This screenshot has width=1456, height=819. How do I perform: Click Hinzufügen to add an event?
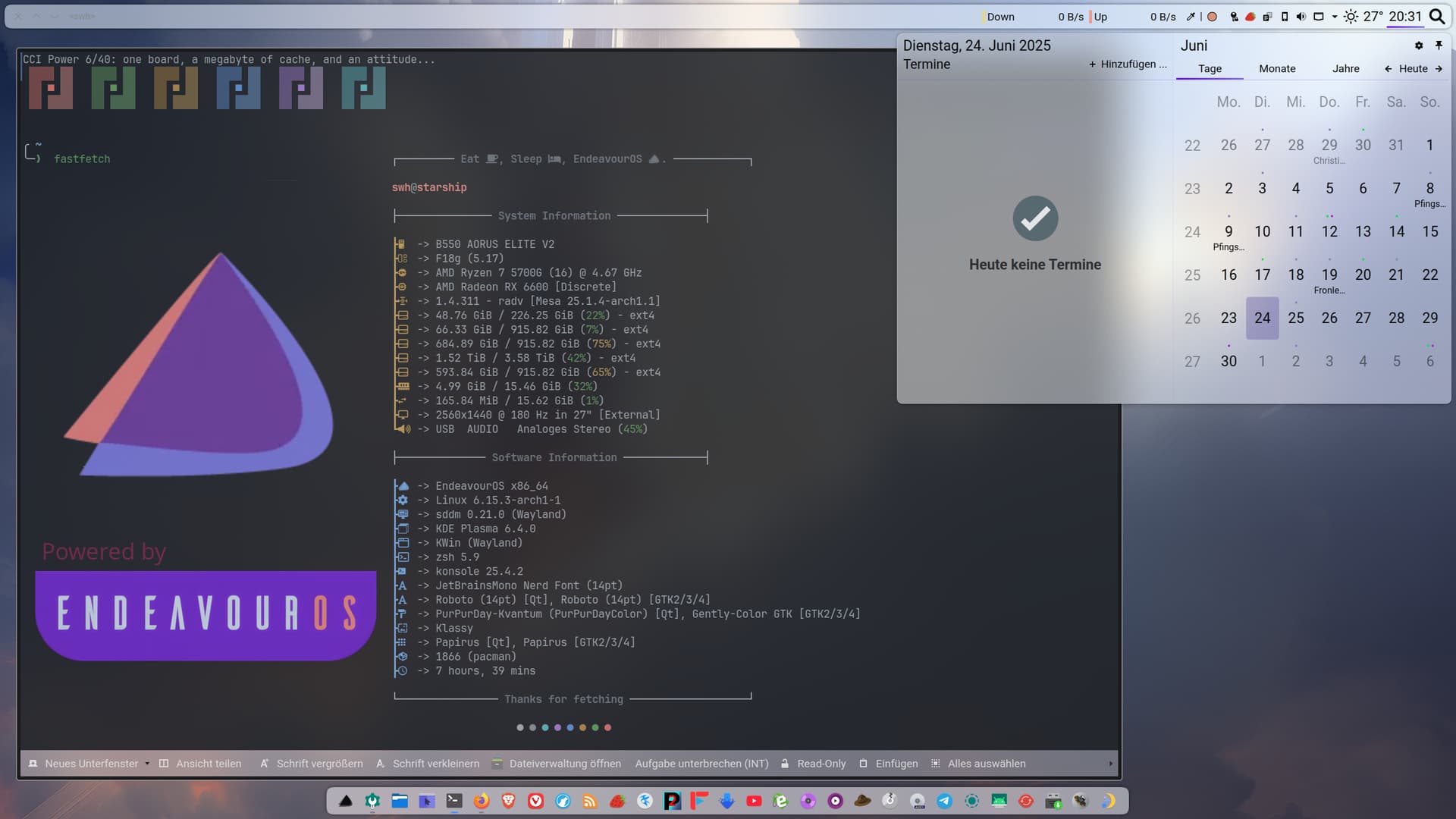[1128, 64]
